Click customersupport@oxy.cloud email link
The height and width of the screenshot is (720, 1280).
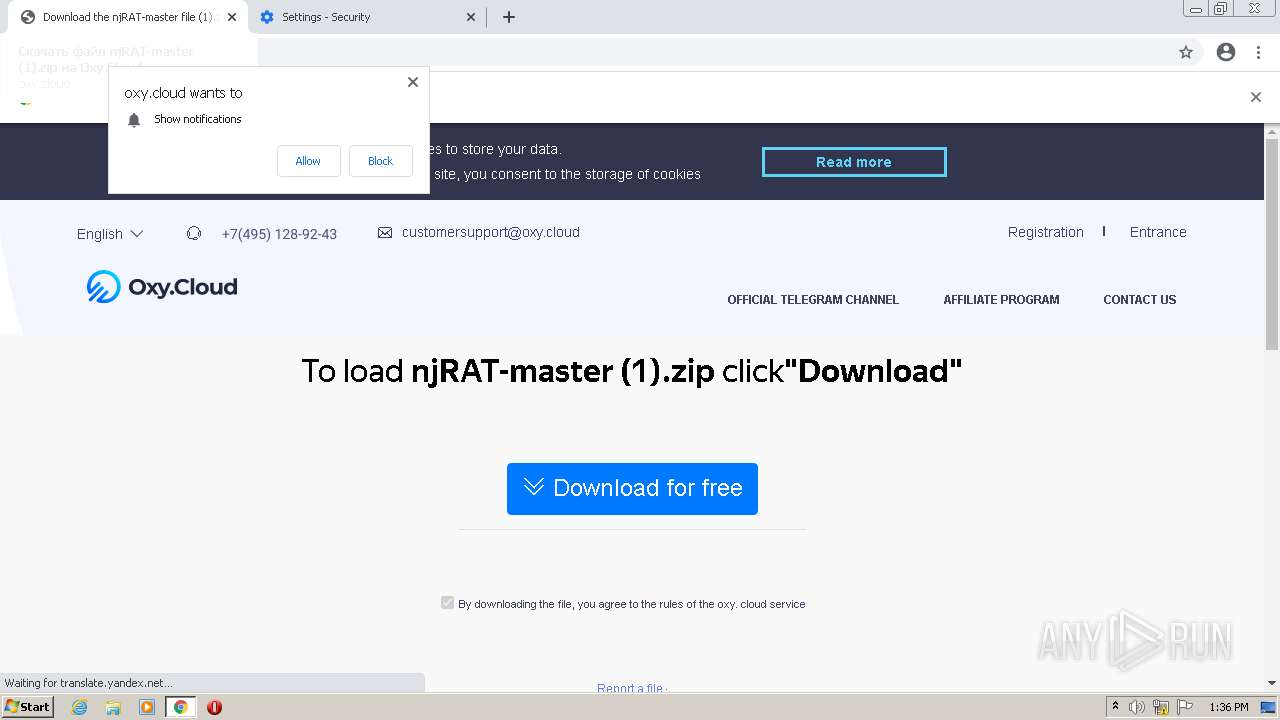(x=490, y=232)
